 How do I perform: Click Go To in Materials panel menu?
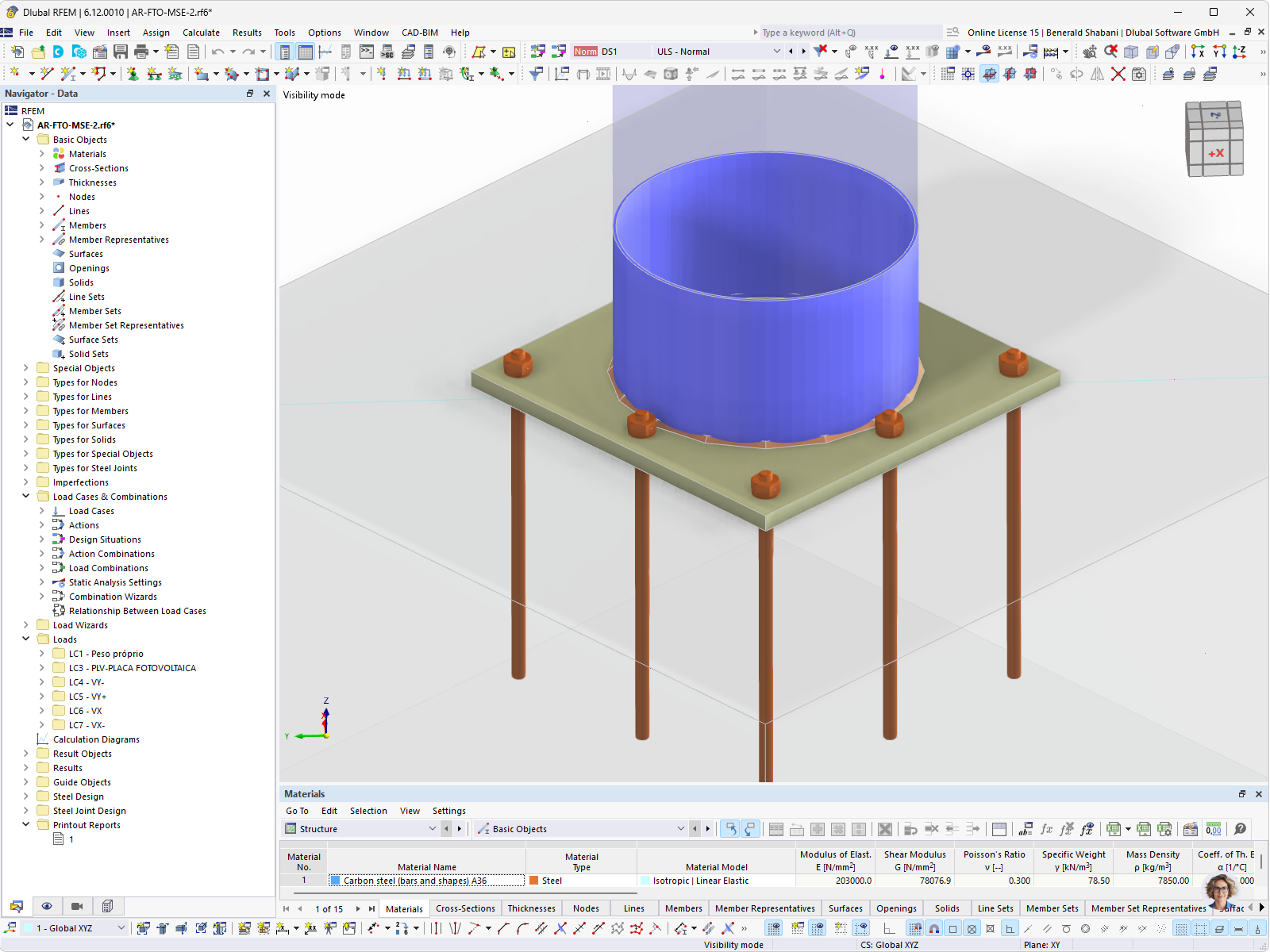click(x=297, y=811)
